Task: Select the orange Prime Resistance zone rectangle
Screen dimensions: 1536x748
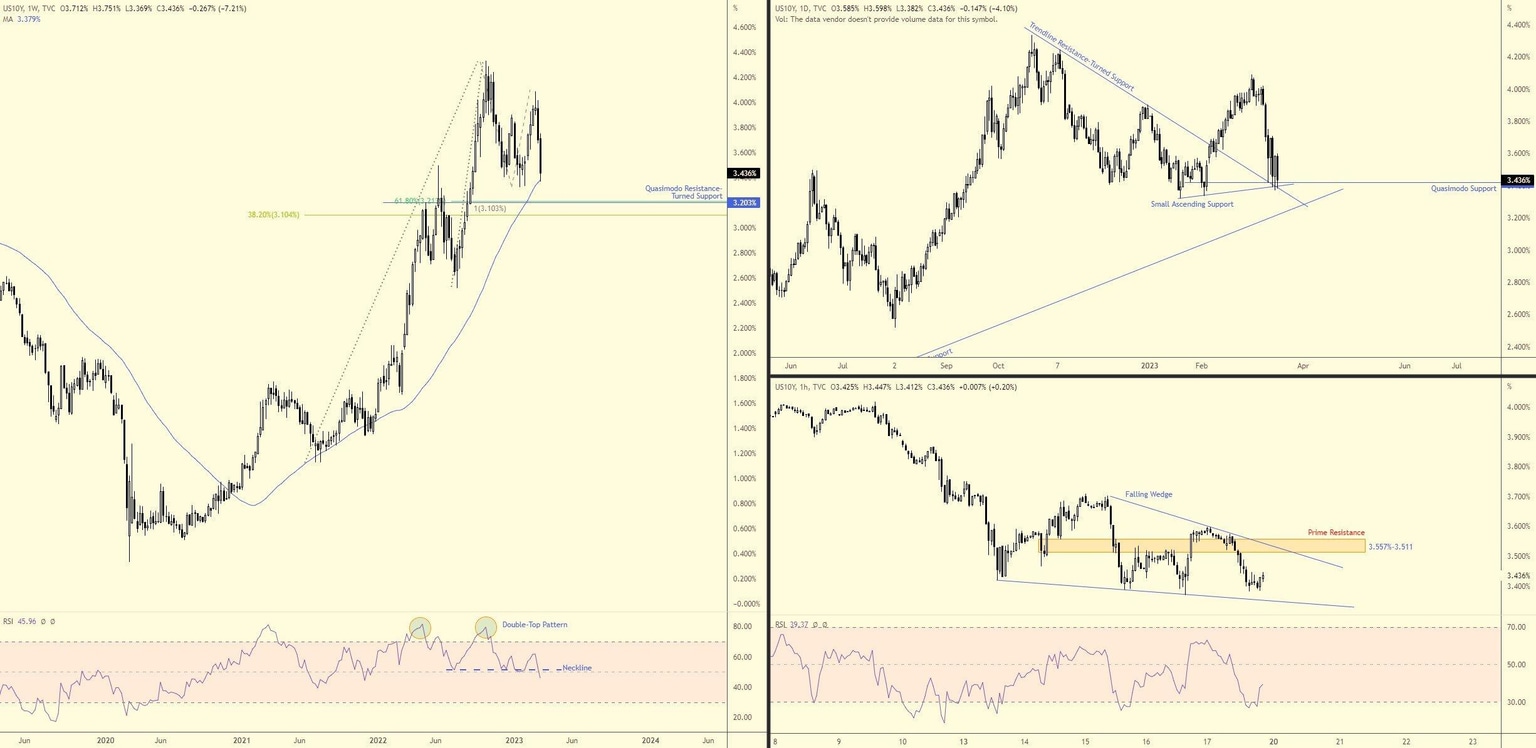Action: click(x=1205, y=546)
